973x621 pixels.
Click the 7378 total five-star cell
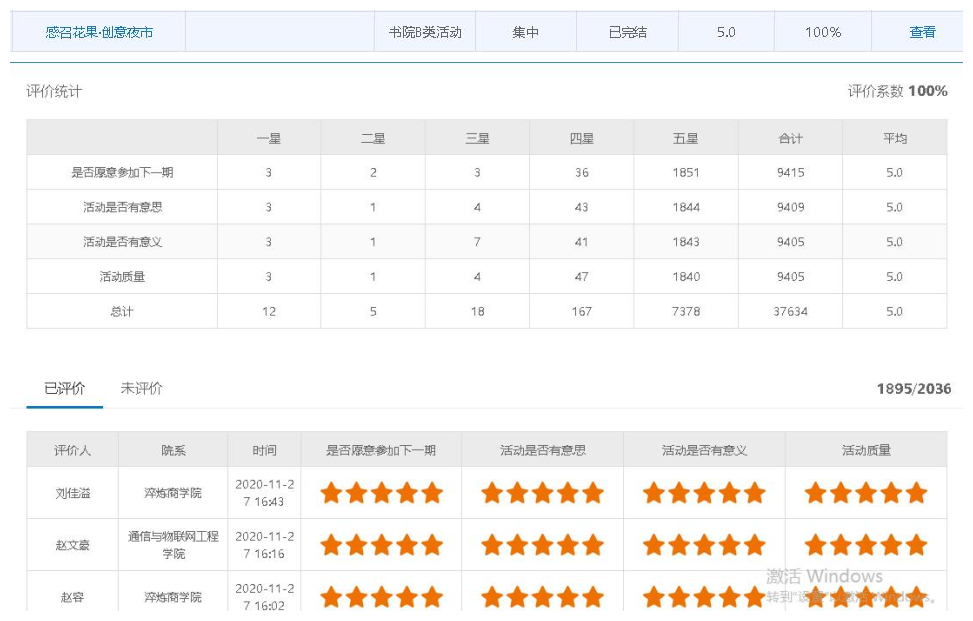[x=686, y=311]
